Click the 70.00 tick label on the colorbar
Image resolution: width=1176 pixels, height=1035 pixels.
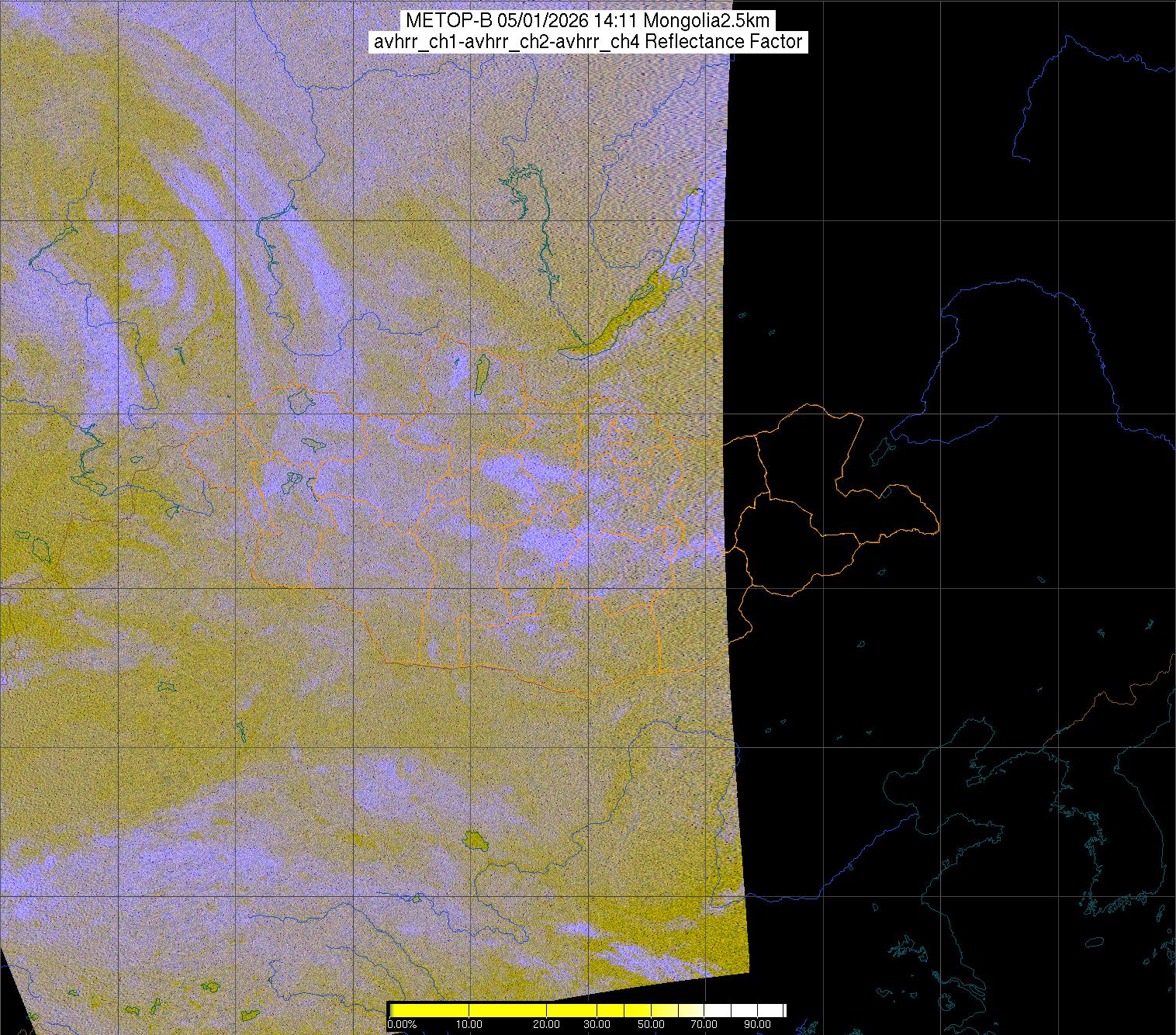tap(704, 1025)
